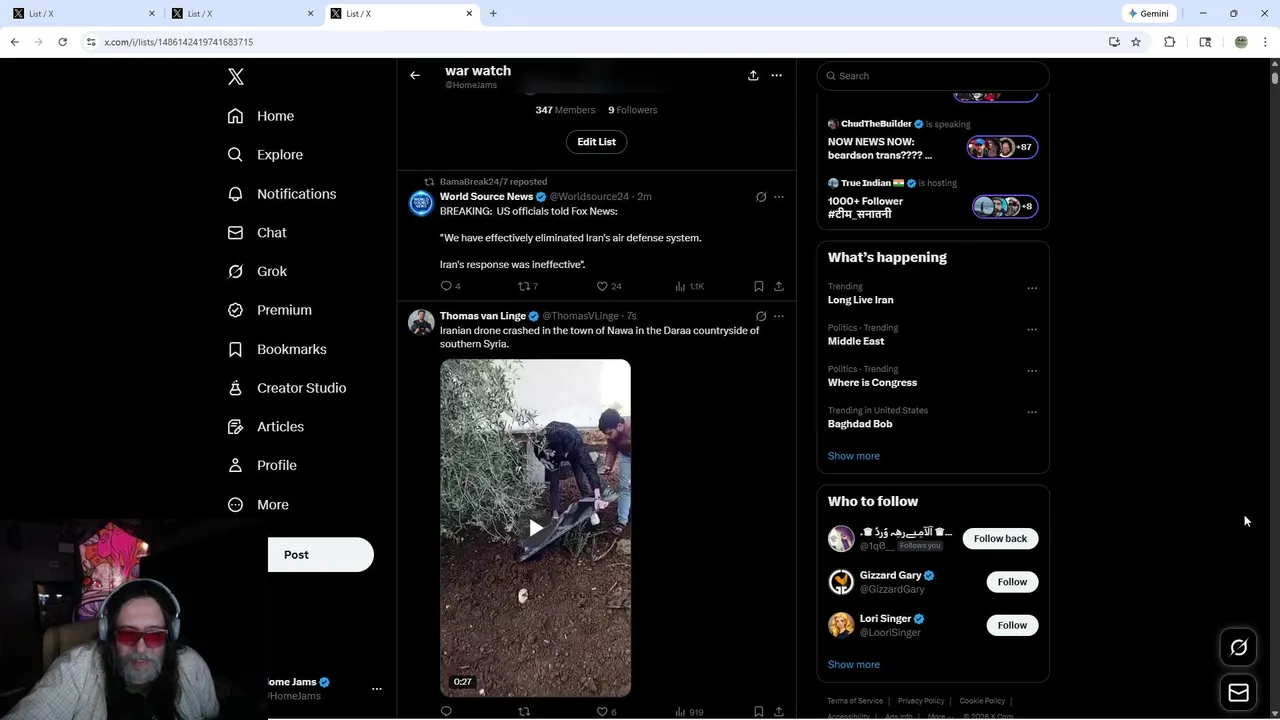Go to Profile page
1280x720 pixels.
[x=262, y=465]
